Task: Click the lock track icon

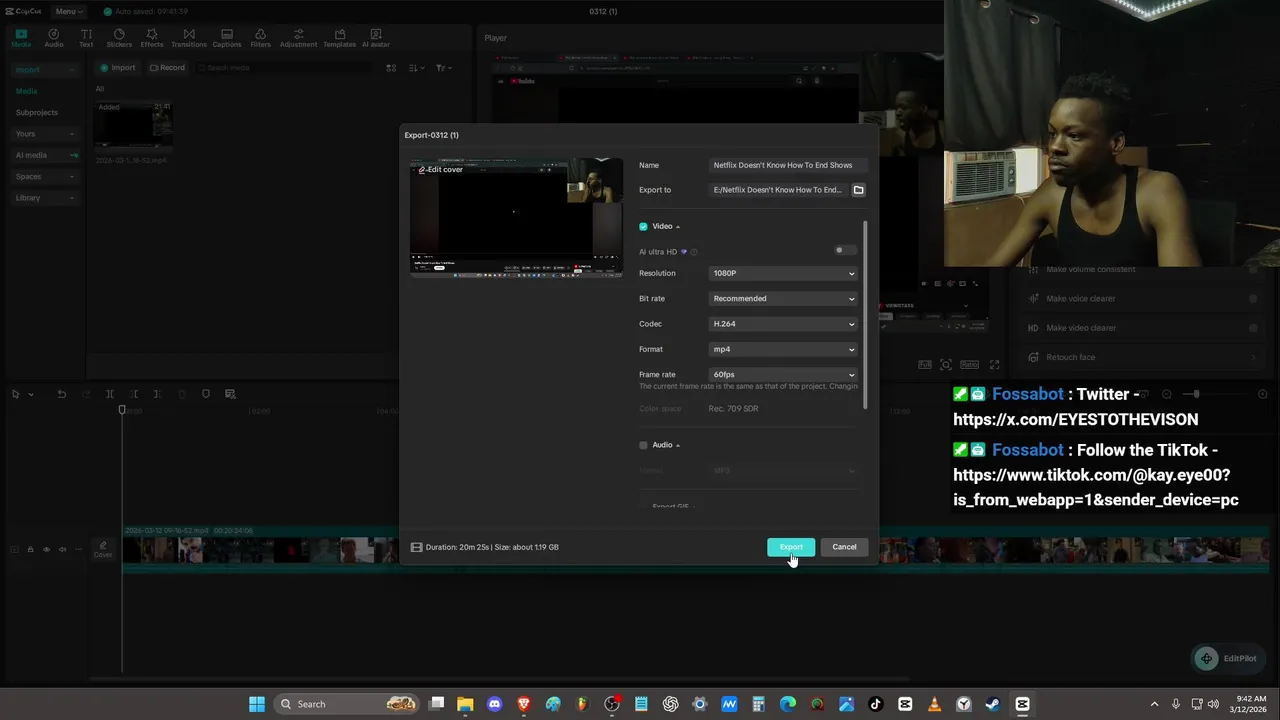Action: point(30,549)
